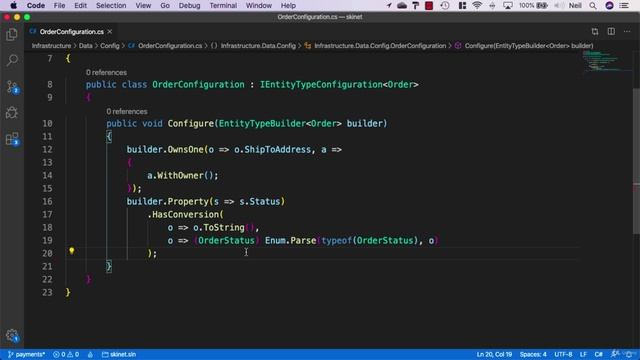The image size is (640, 360).
Task: Click the lightbulb code action on line 20
Action: click(x=71, y=251)
